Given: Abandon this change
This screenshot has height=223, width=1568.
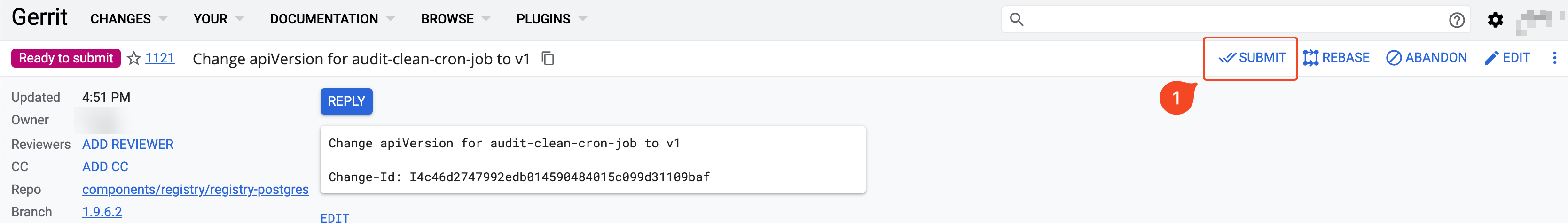Looking at the screenshot, I should click(x=1426, y=58).
